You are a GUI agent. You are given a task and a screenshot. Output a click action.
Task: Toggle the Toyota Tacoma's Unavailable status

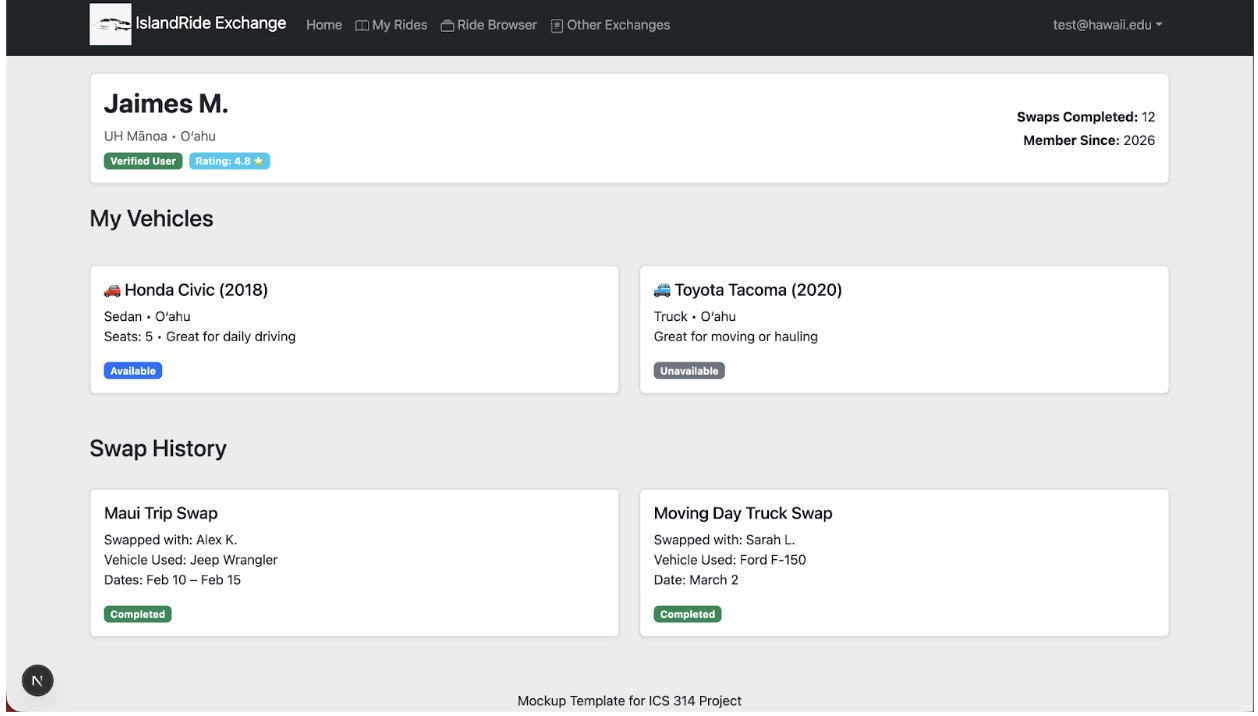(x=688, y=370)
